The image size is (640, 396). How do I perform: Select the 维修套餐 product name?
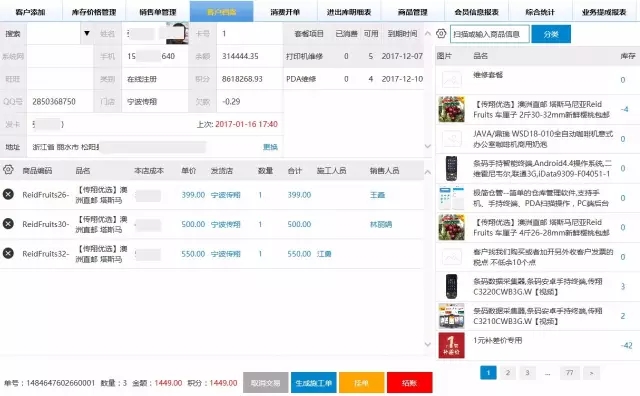(x=488, y=75)
